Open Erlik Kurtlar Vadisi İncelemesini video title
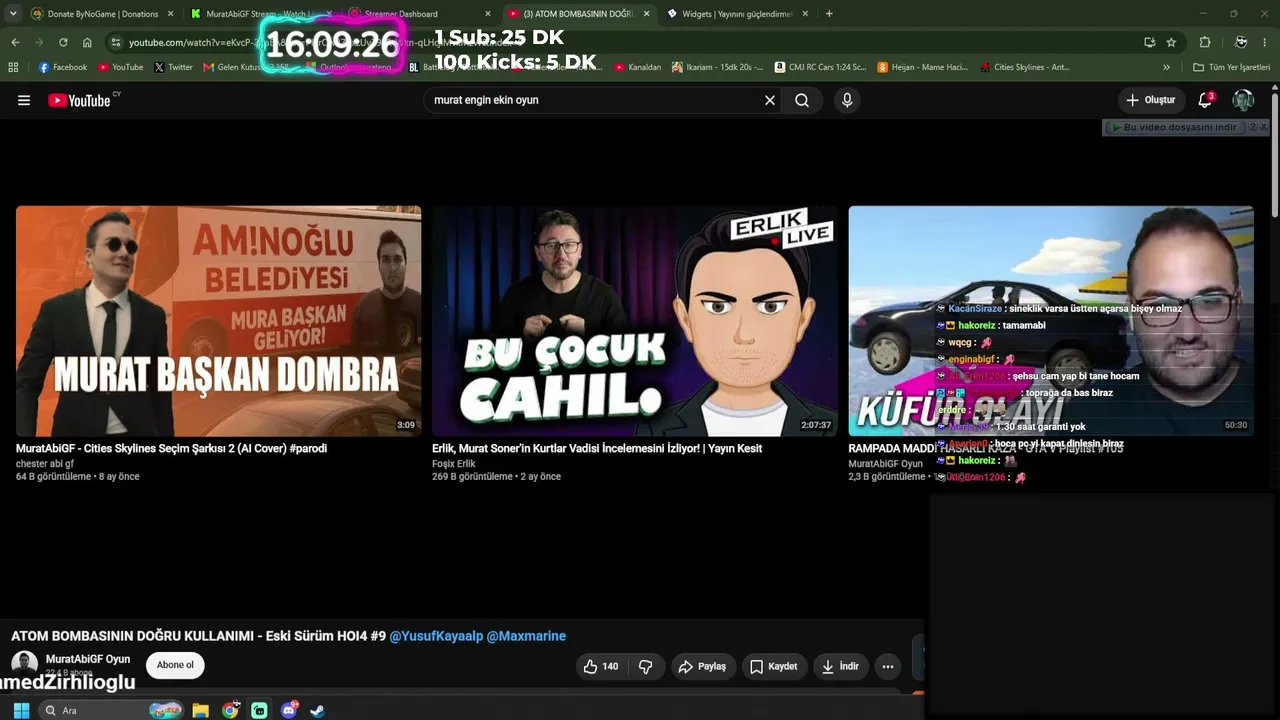 pyautogui.click(x=597, y=449)
